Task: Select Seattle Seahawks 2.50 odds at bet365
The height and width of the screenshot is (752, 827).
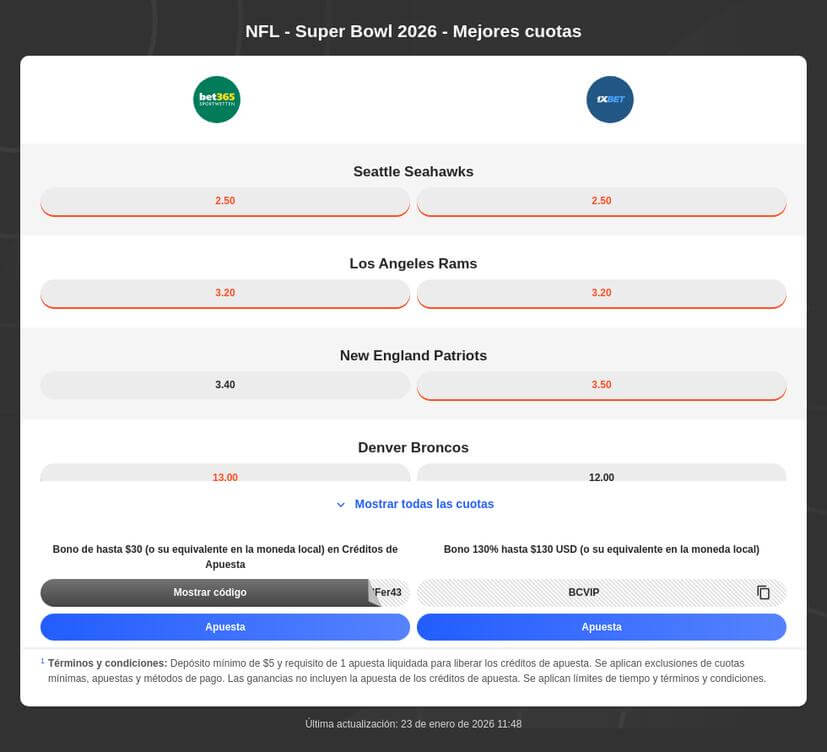Action: point(225,200)
